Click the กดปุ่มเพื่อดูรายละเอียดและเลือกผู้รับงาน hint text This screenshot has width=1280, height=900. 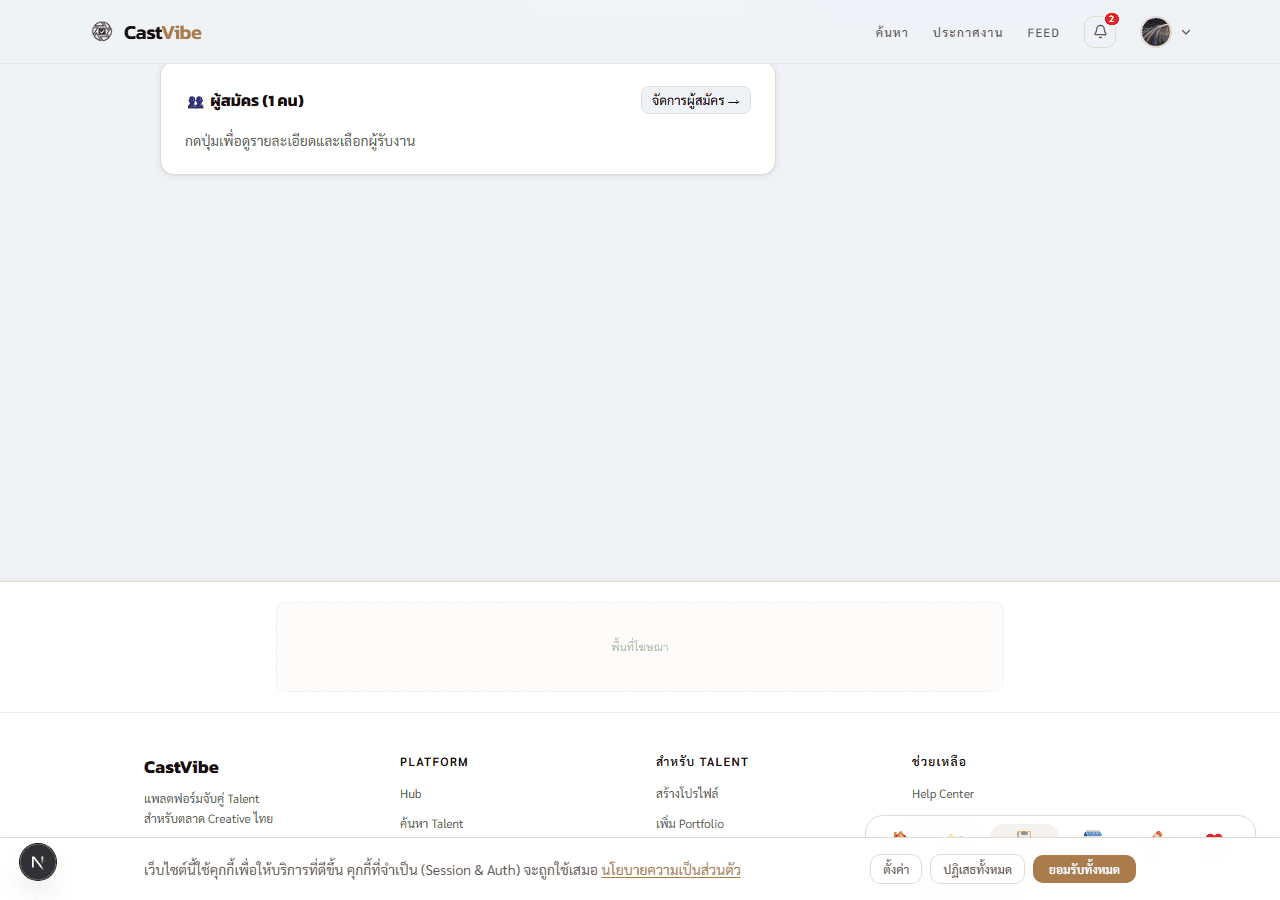[300, 141]
